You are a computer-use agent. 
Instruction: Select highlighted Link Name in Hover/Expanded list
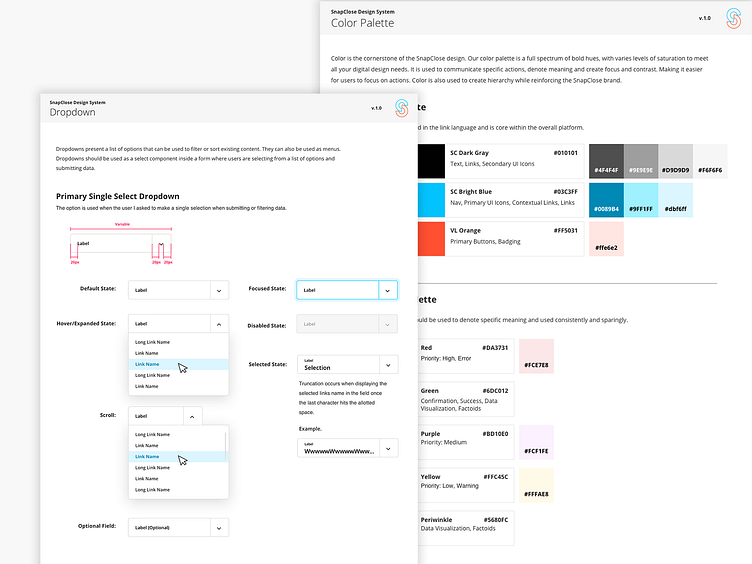pos(178,364)
